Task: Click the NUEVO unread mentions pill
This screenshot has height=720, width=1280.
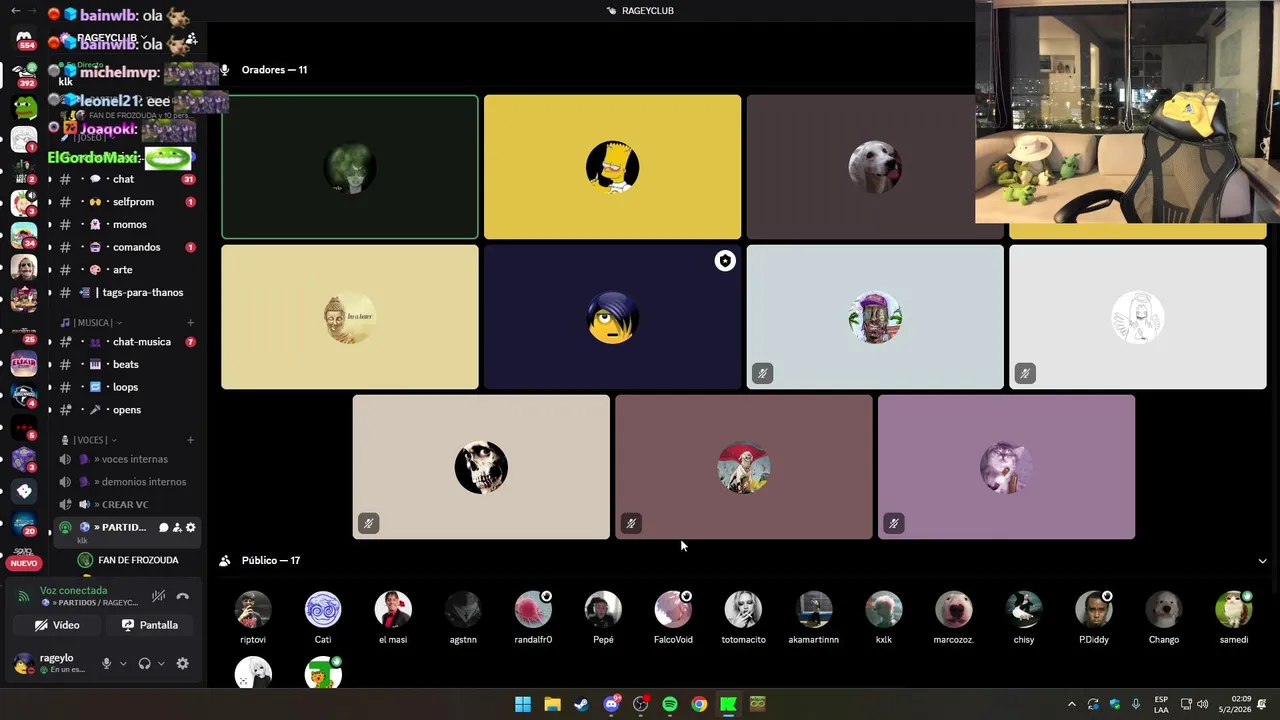Action: 24,563
